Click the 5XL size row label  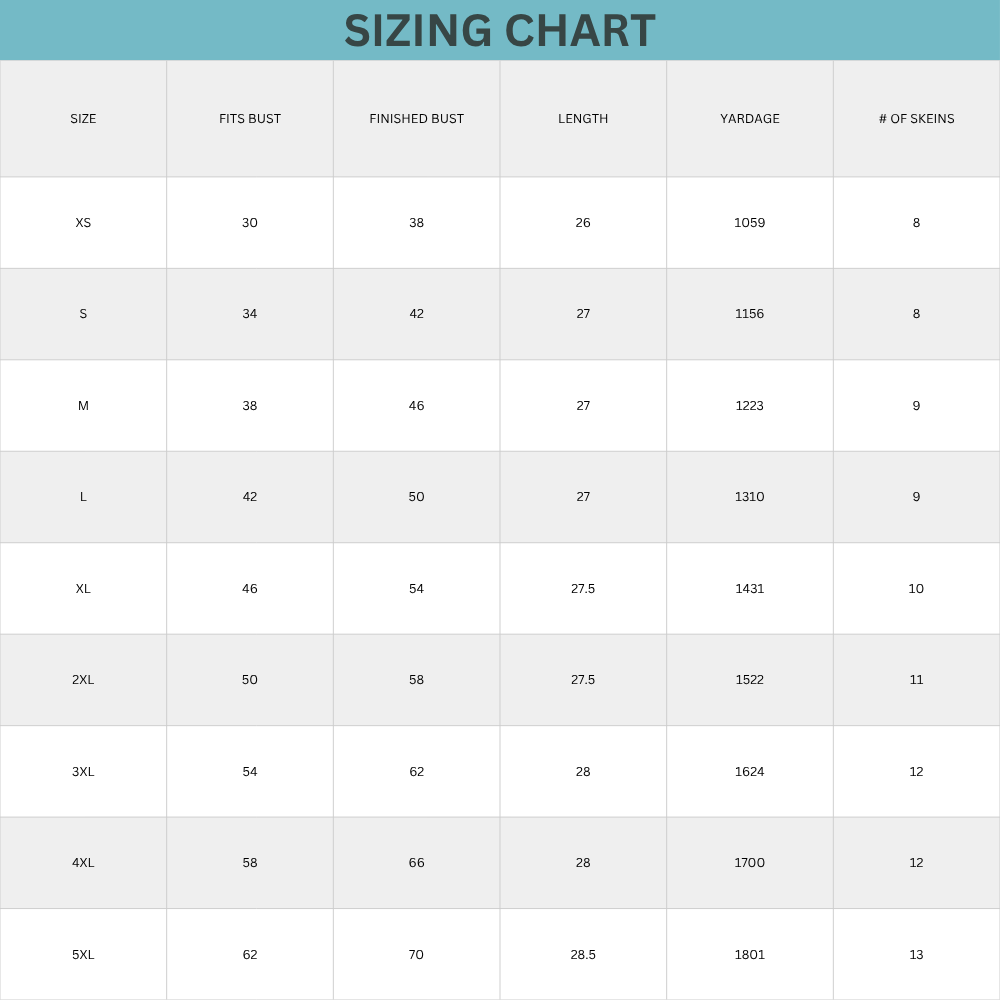pyautogui.click(x=83, y=955)
